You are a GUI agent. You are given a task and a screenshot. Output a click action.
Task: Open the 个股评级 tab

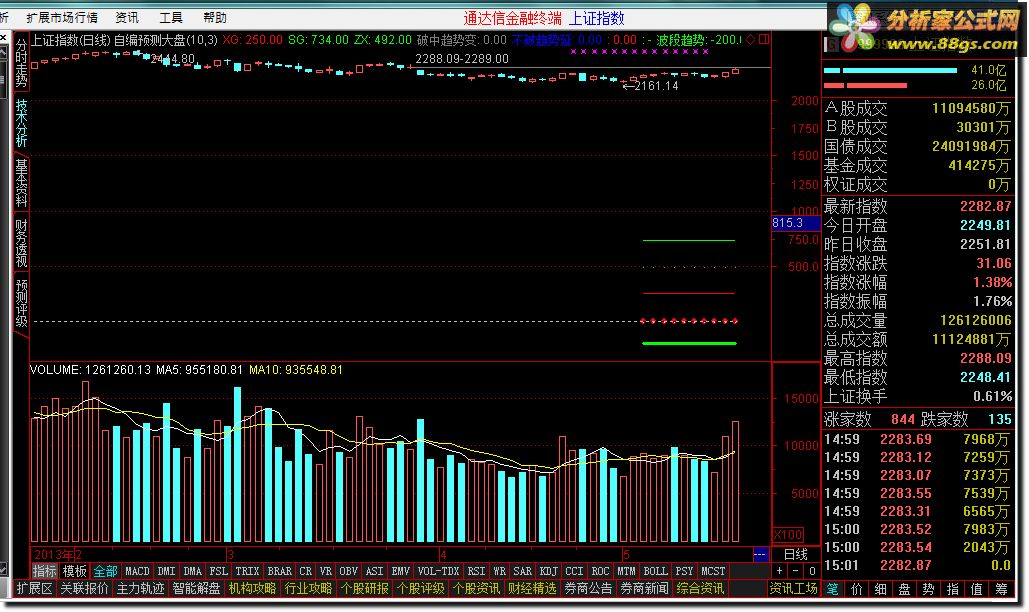421,589
